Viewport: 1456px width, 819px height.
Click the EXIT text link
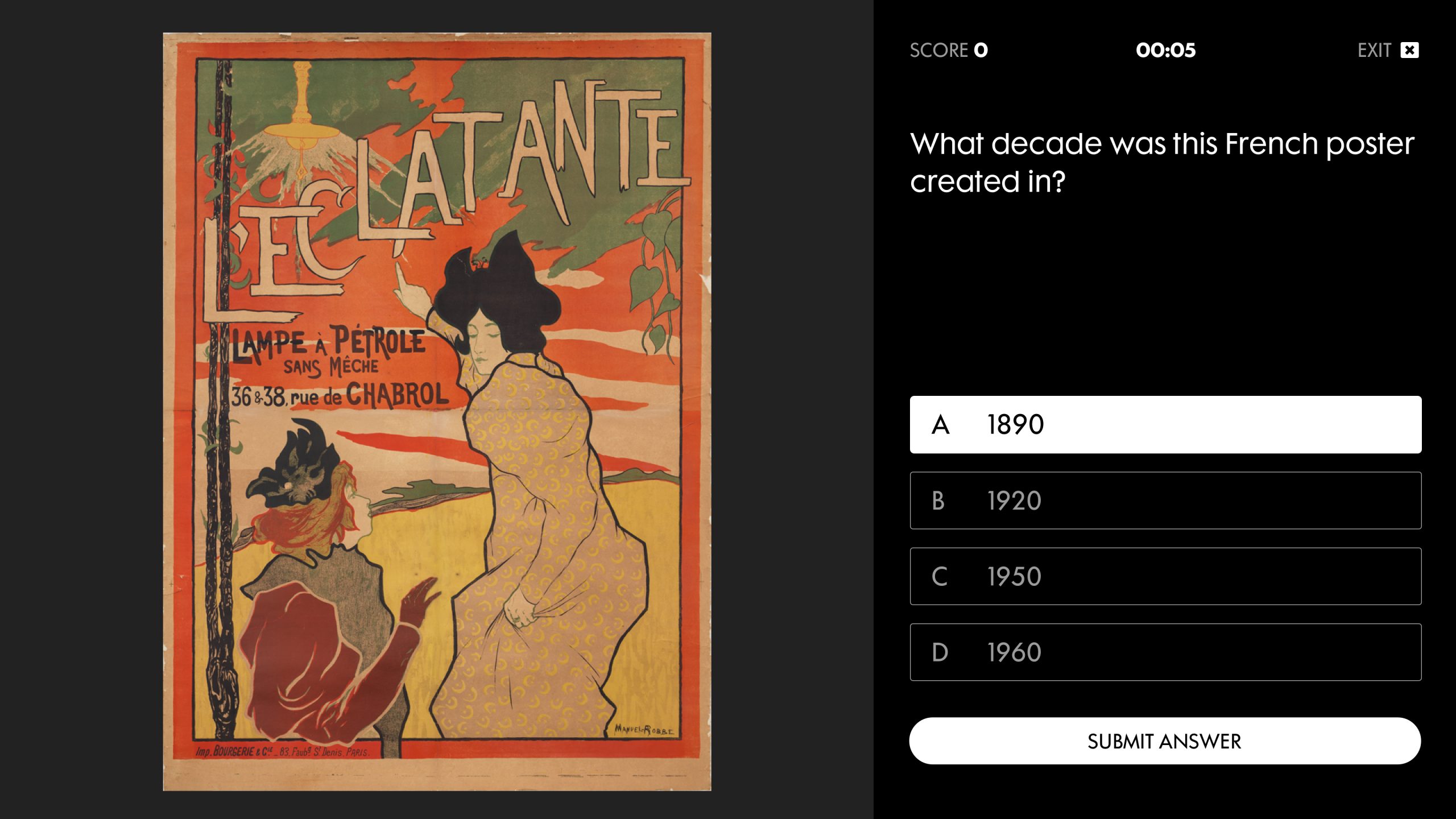1374,50
